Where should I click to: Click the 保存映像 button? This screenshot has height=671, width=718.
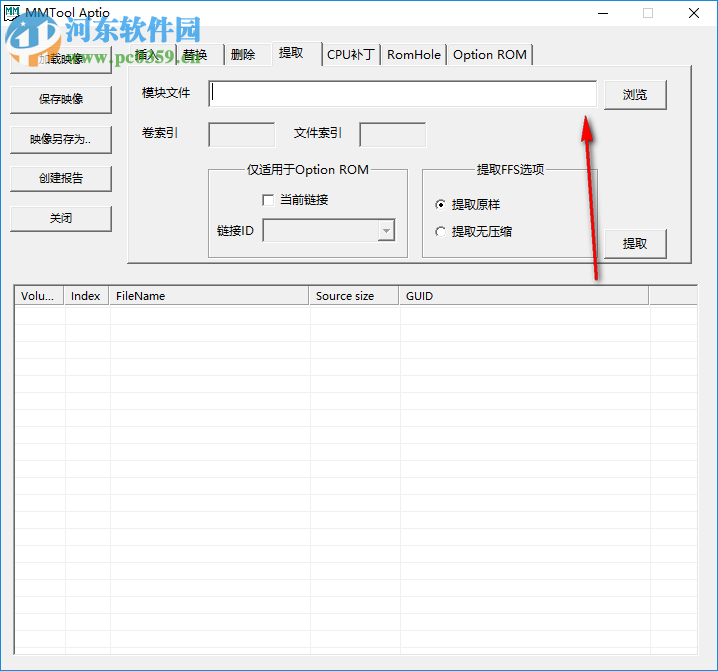point(61,99)
